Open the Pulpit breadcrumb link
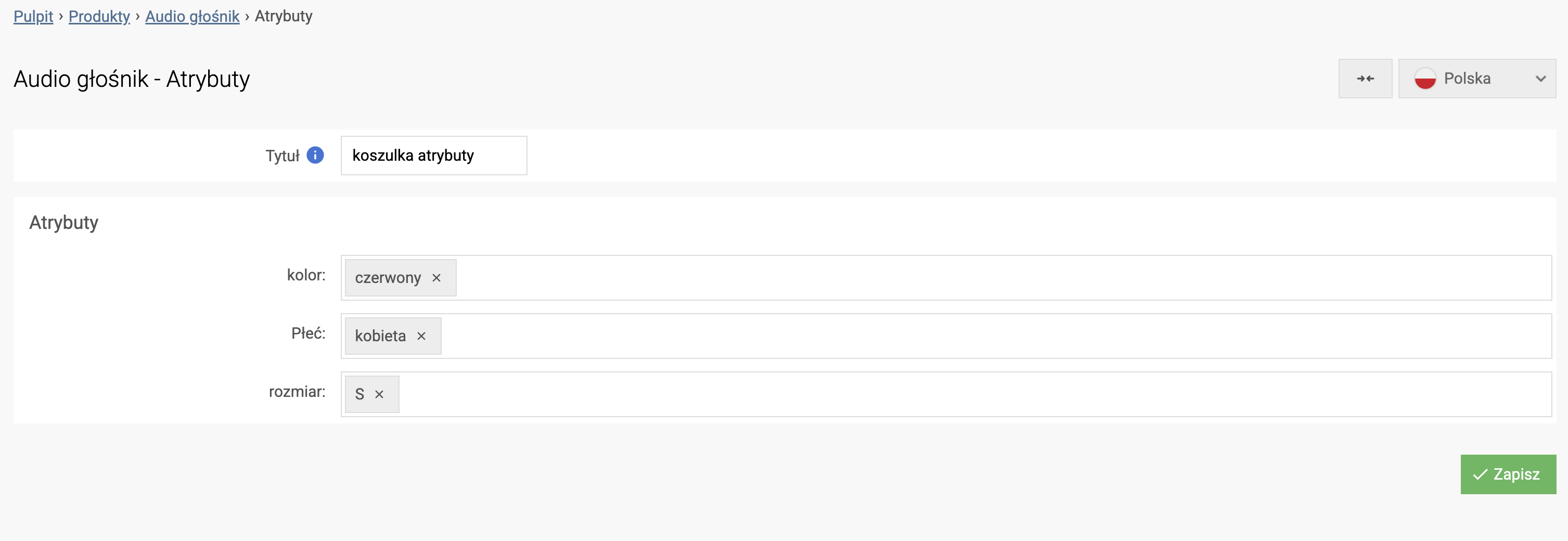Image resolution: width=1568 pixels, height=541 pixels. pyautogui.click(x=33, y=17)
